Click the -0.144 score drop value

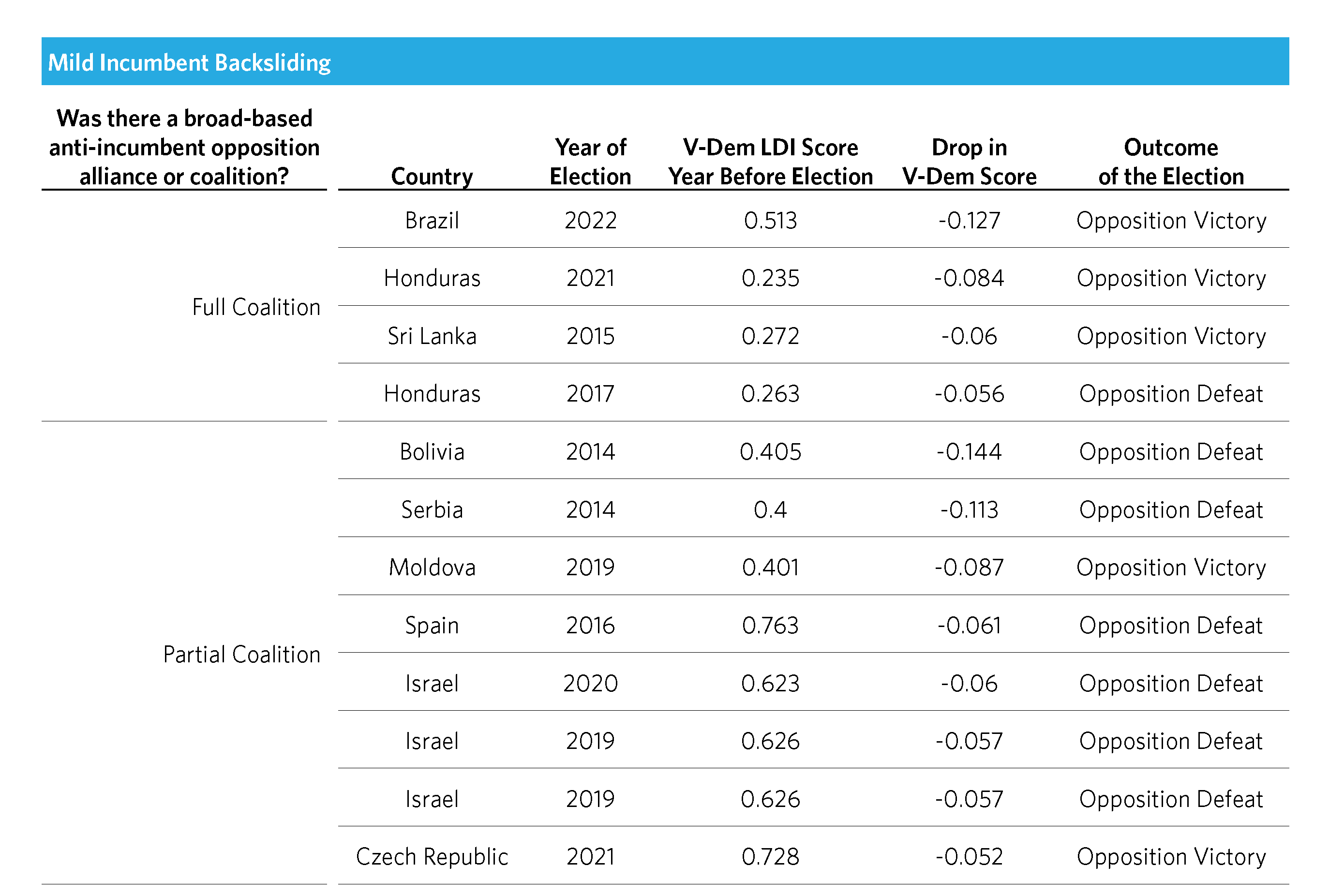[x=969, y=452]
